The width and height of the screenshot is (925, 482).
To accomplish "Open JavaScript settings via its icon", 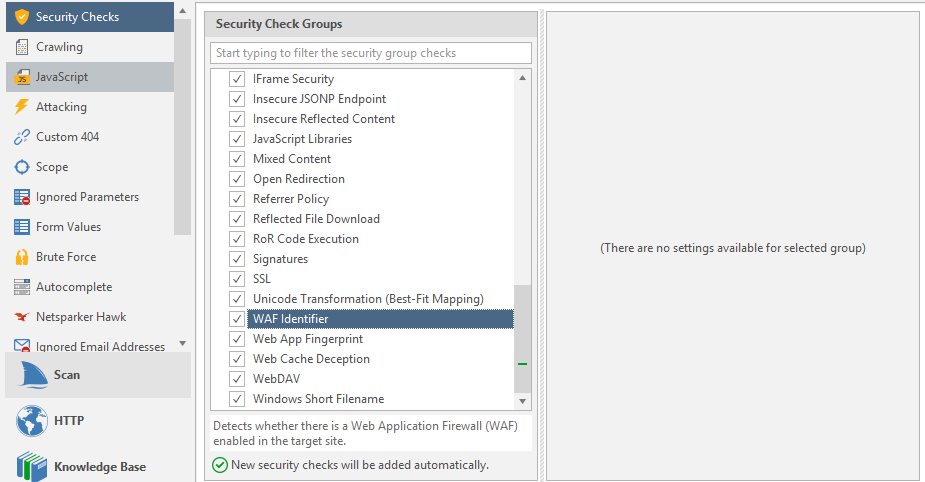I will 21,77.
